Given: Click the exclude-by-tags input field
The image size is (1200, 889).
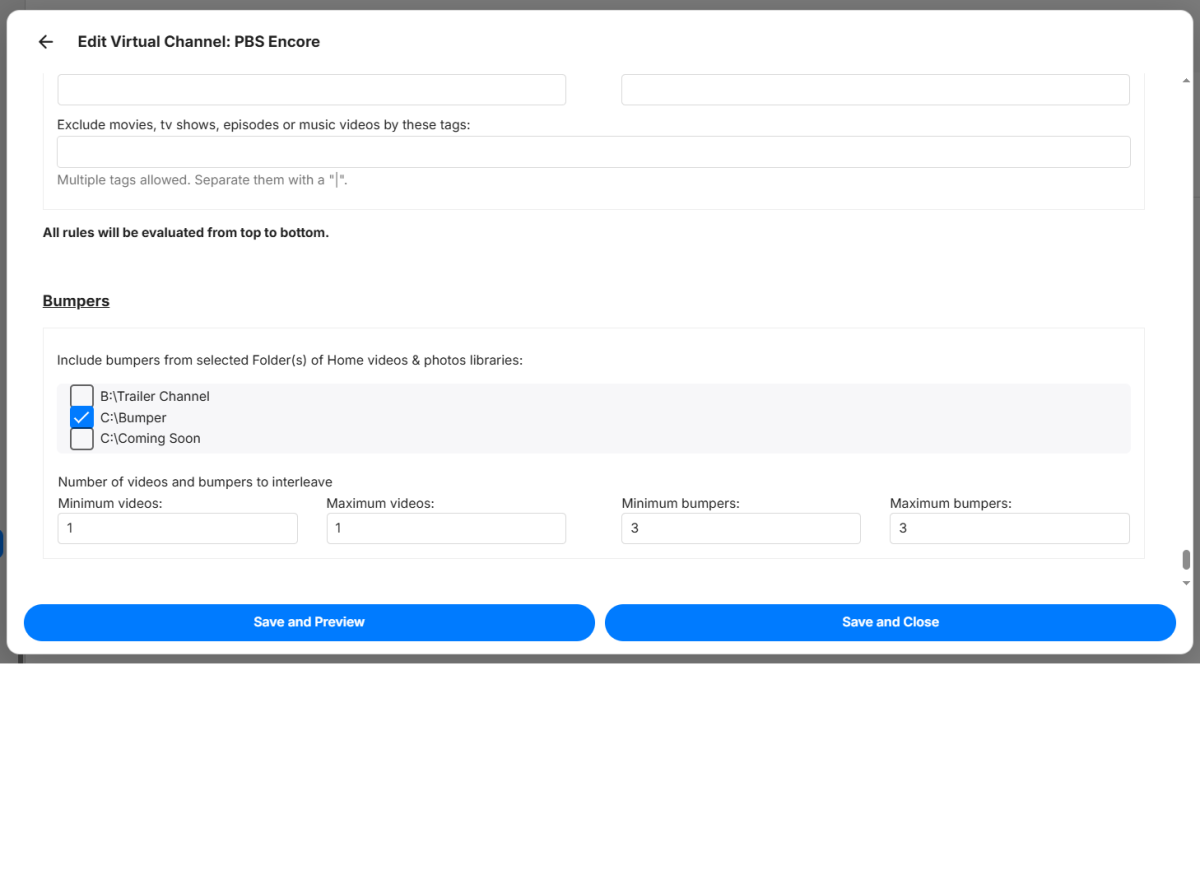Looking at the screenshot, I should [594, 152].
